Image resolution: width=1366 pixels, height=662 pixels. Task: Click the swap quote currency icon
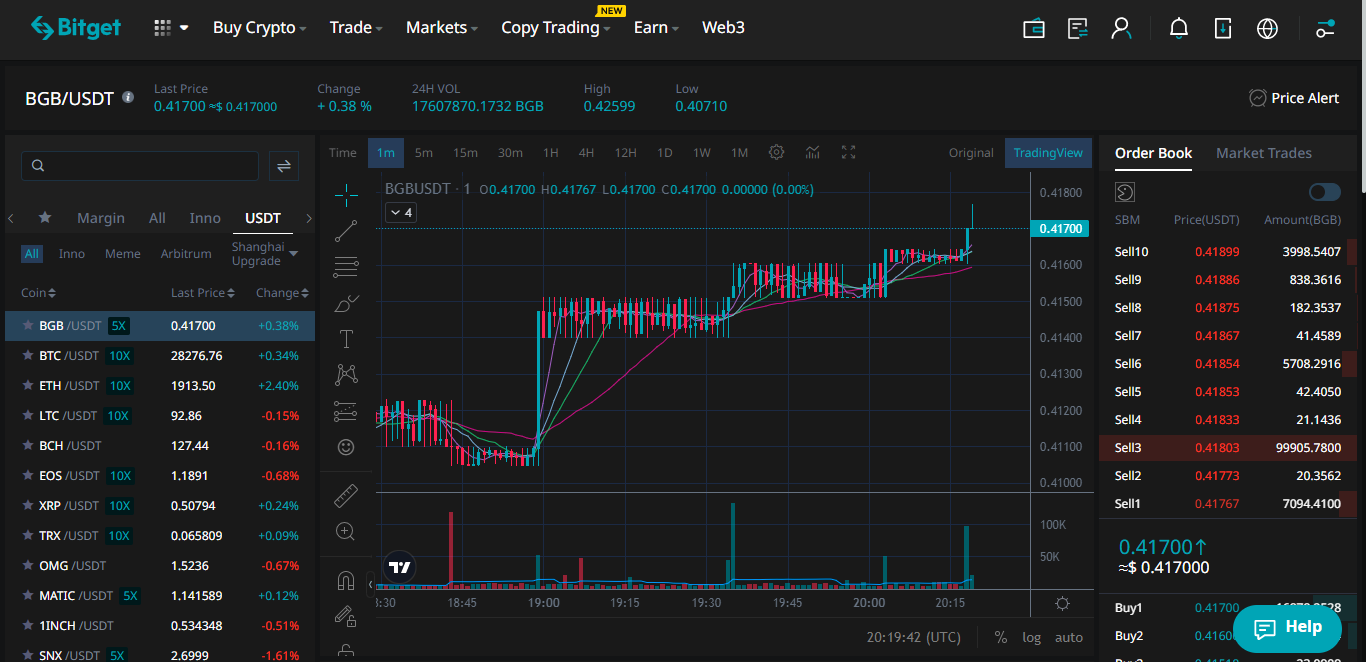pyautogui.click(x=284, y=166)
